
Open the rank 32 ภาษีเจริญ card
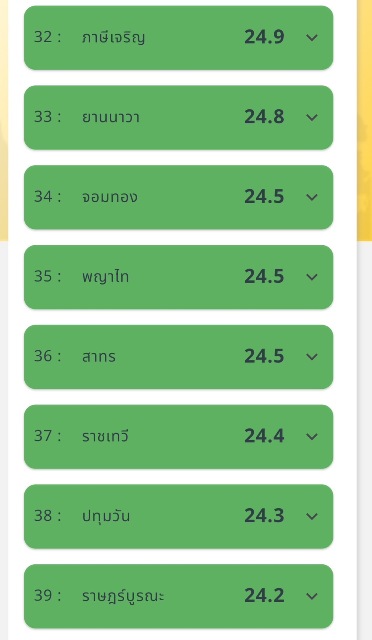coord(178,38)
